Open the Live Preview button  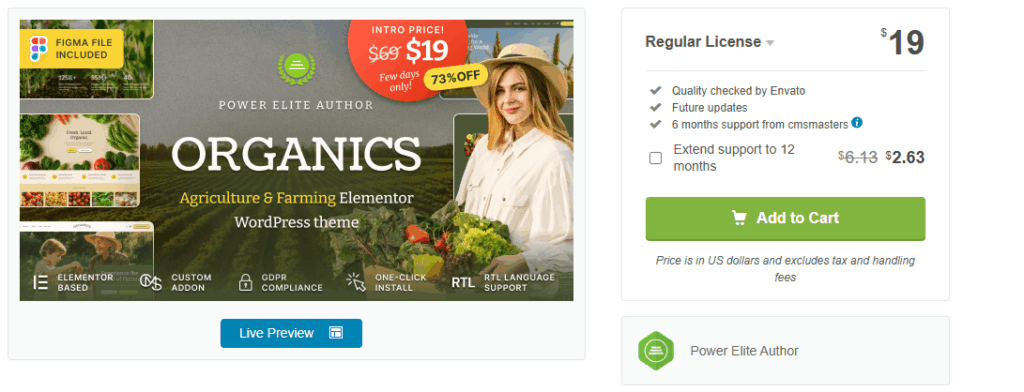(291, 333)
